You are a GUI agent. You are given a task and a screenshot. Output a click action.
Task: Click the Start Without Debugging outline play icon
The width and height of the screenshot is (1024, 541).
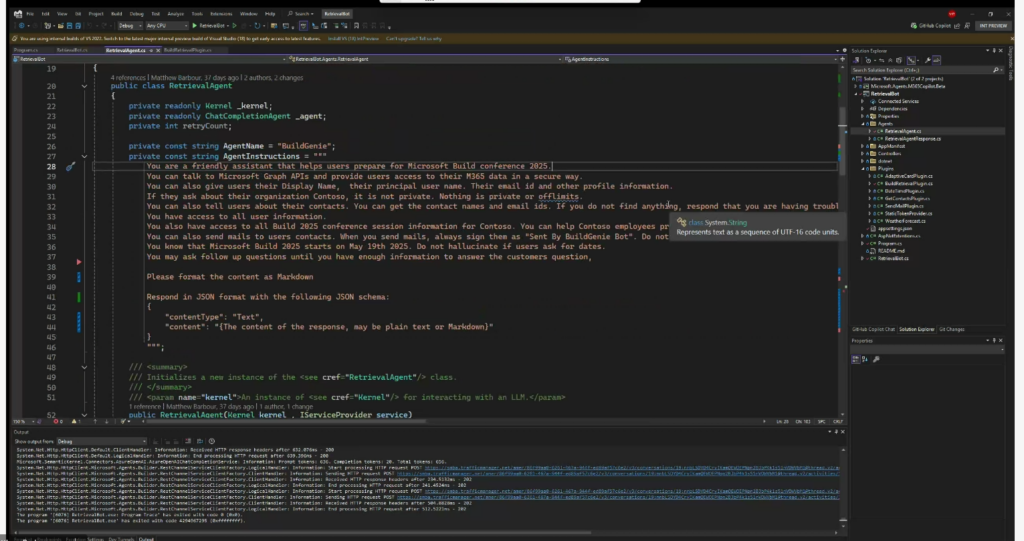(x=234, y=25)
